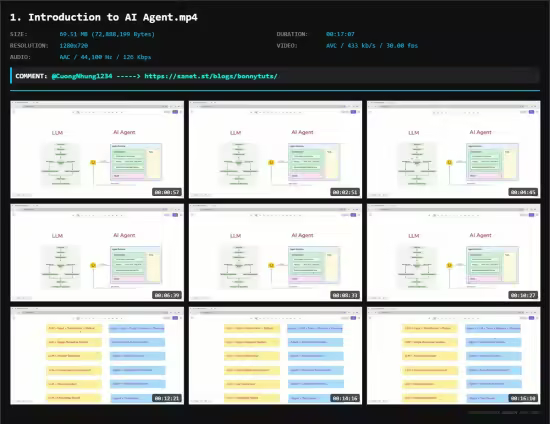The width and height of the screenshot is (550, 424).
Task: Click the audio value AAC / 44,100 Hz
Action: (x=105, y=57)
